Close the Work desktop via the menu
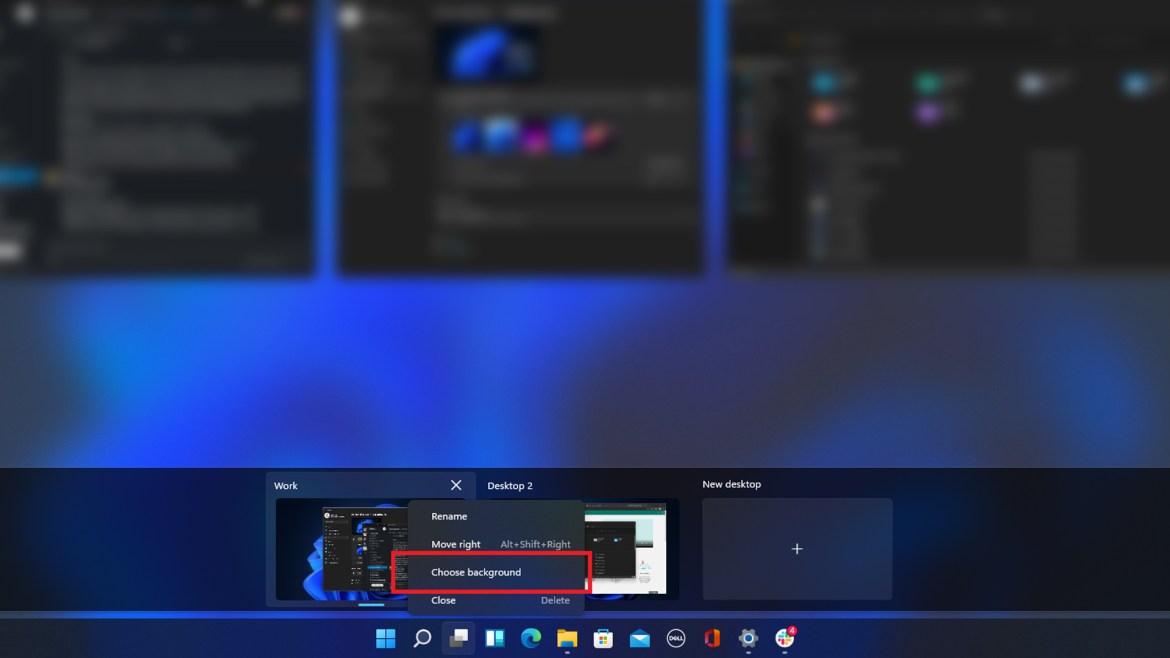Image resolution: width=1170 pixels, height=658 pixels. (443, 600)
